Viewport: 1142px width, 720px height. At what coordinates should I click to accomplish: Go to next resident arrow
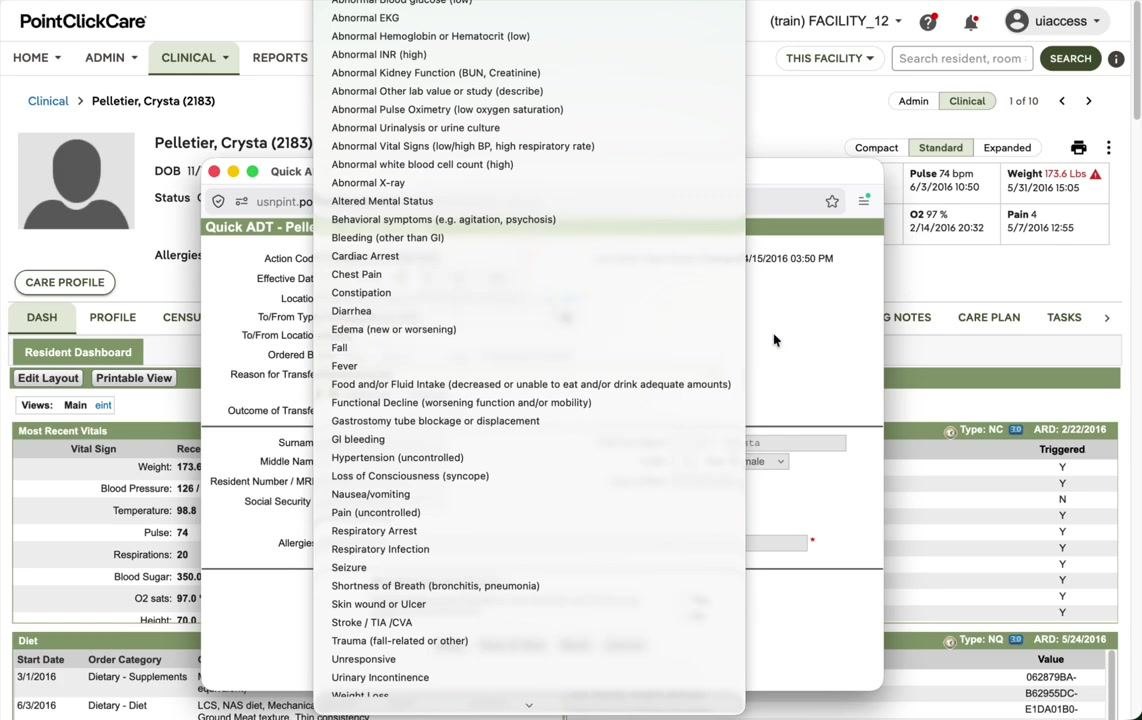tap(1089, 101)
